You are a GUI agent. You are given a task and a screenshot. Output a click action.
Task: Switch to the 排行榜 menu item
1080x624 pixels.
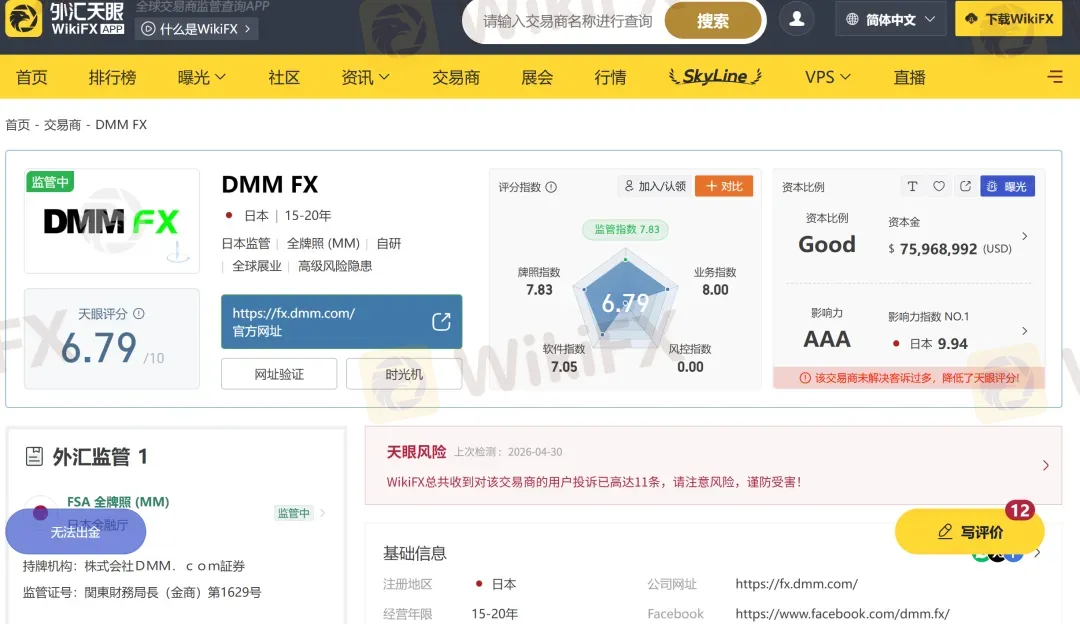pyautogui.click(x=112, y=76)
